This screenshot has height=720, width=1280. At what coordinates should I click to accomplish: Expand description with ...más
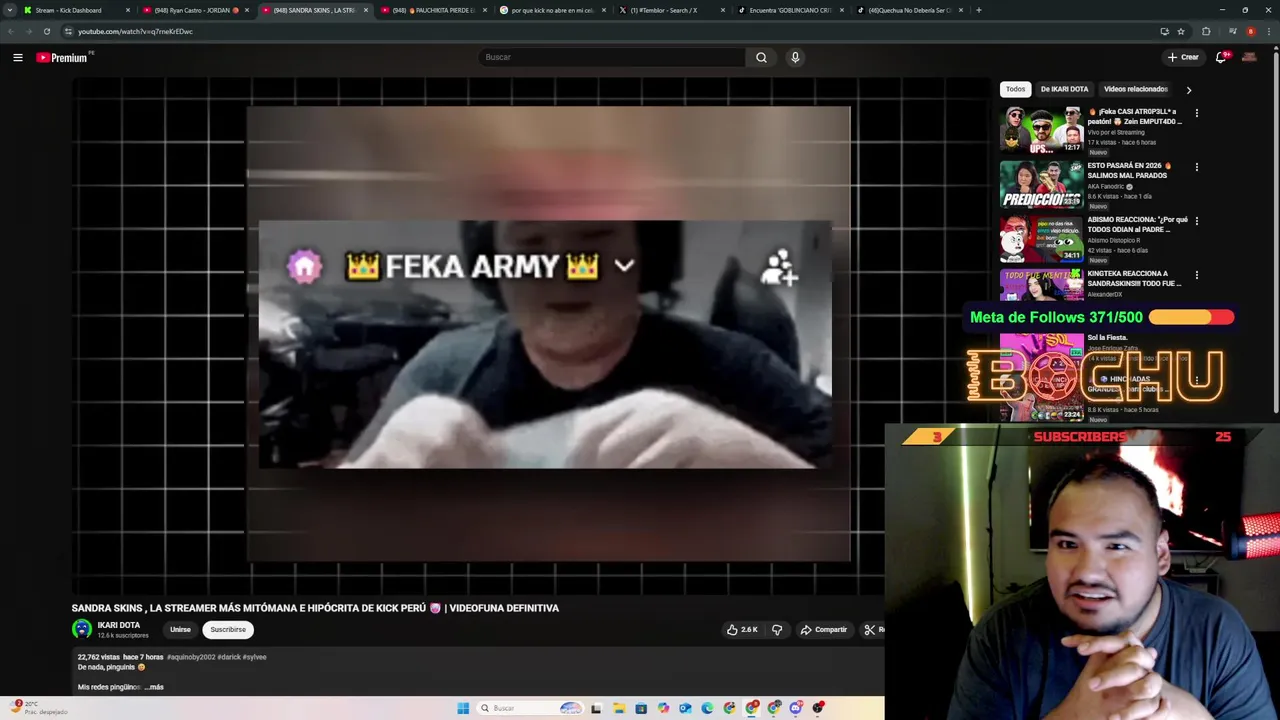click(154, 687)
